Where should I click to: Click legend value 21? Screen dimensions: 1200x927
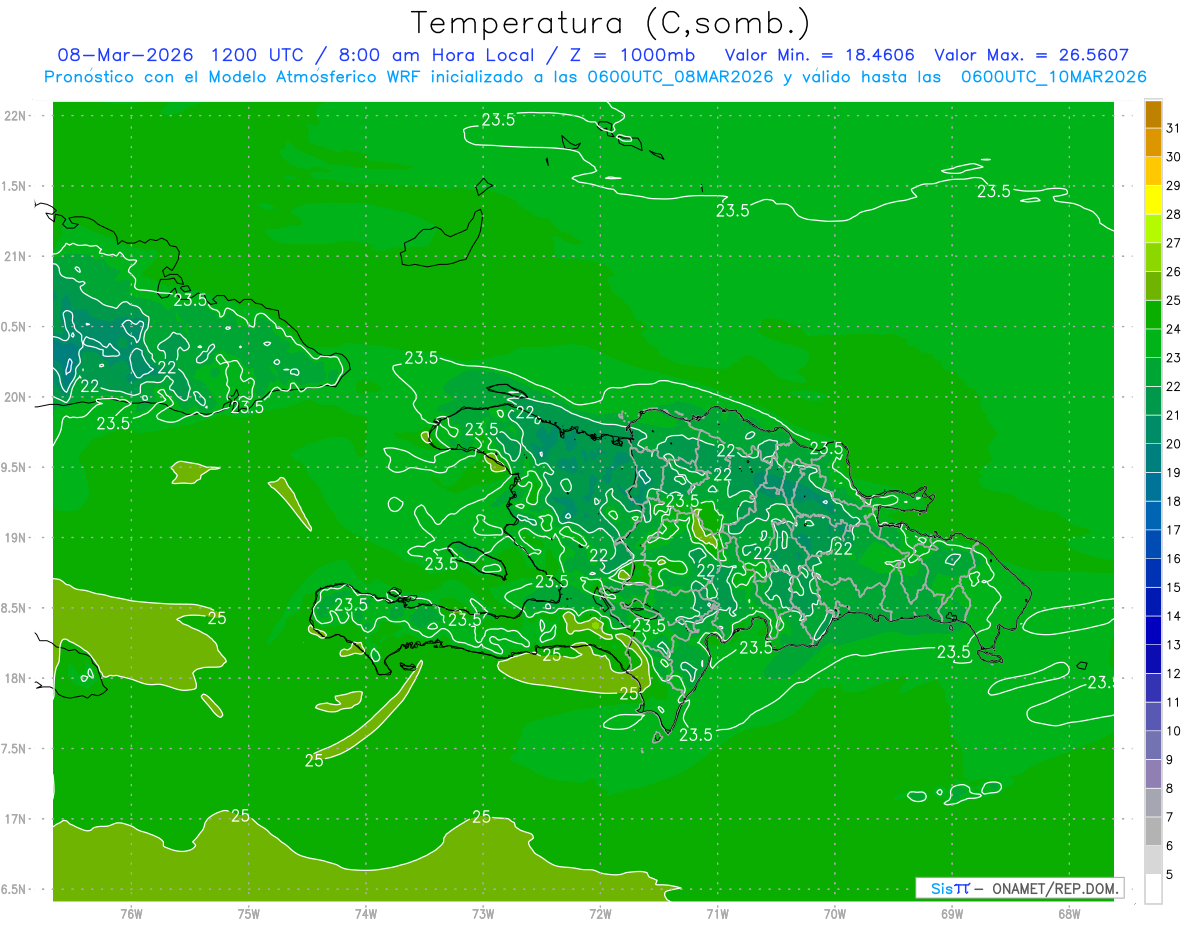1173,415
